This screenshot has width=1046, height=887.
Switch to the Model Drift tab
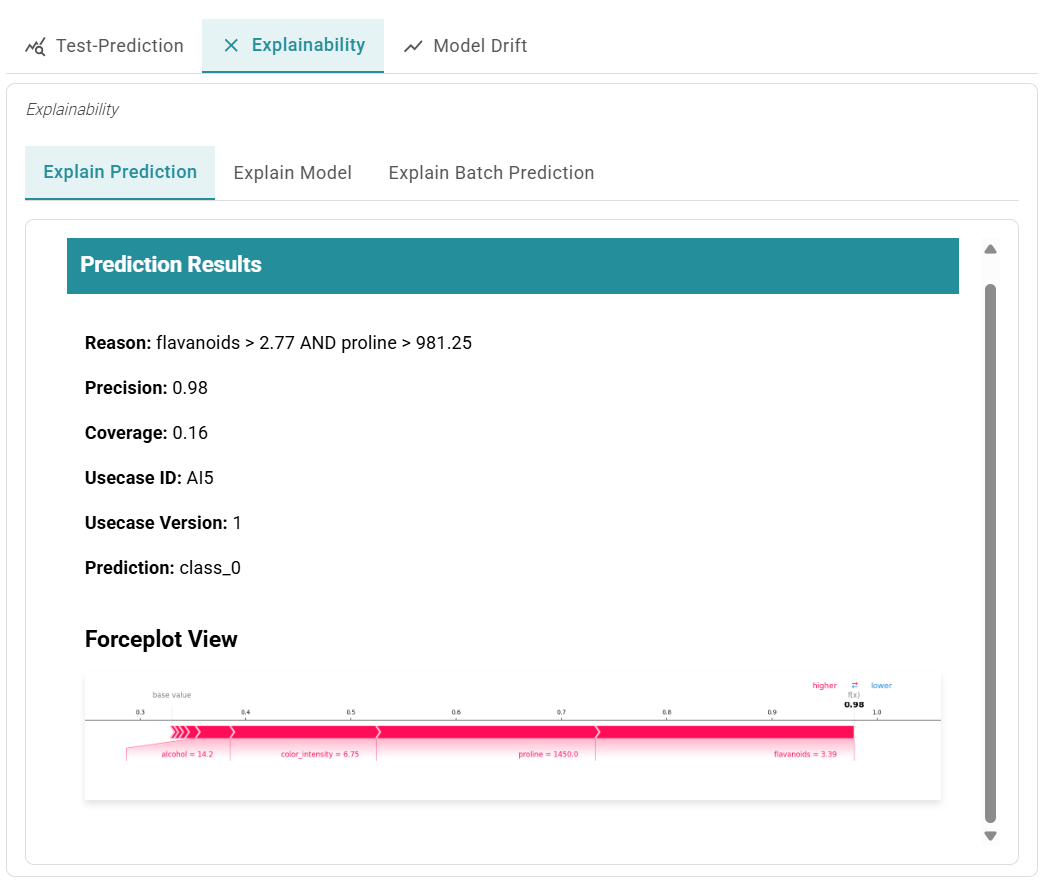click(465, 45)
